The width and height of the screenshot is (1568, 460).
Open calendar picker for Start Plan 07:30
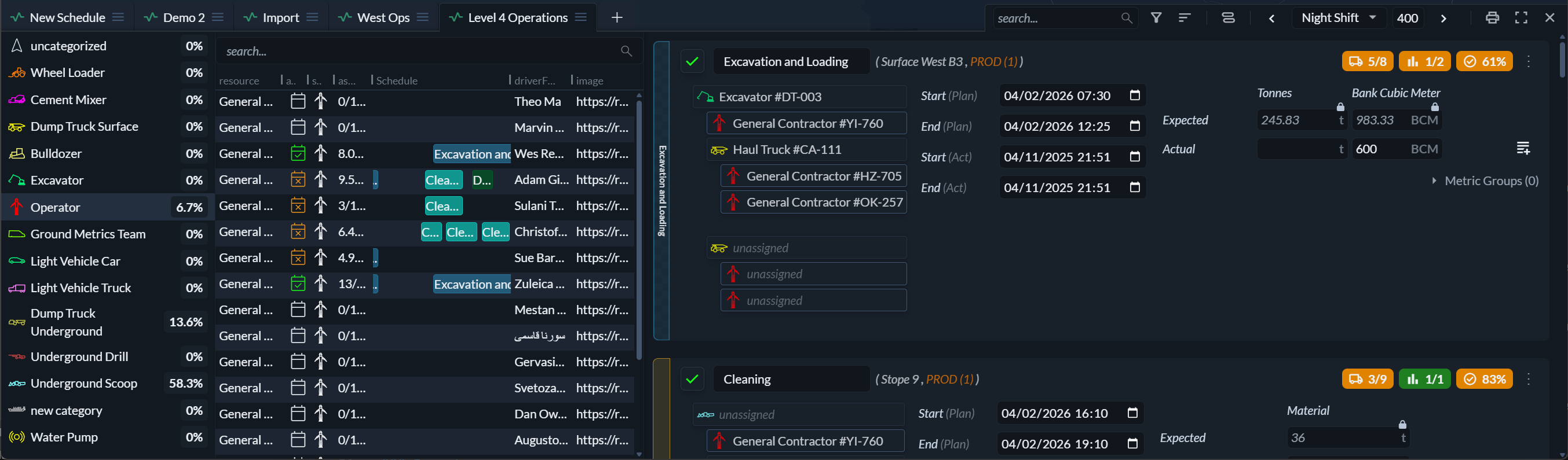point(1135,95)
